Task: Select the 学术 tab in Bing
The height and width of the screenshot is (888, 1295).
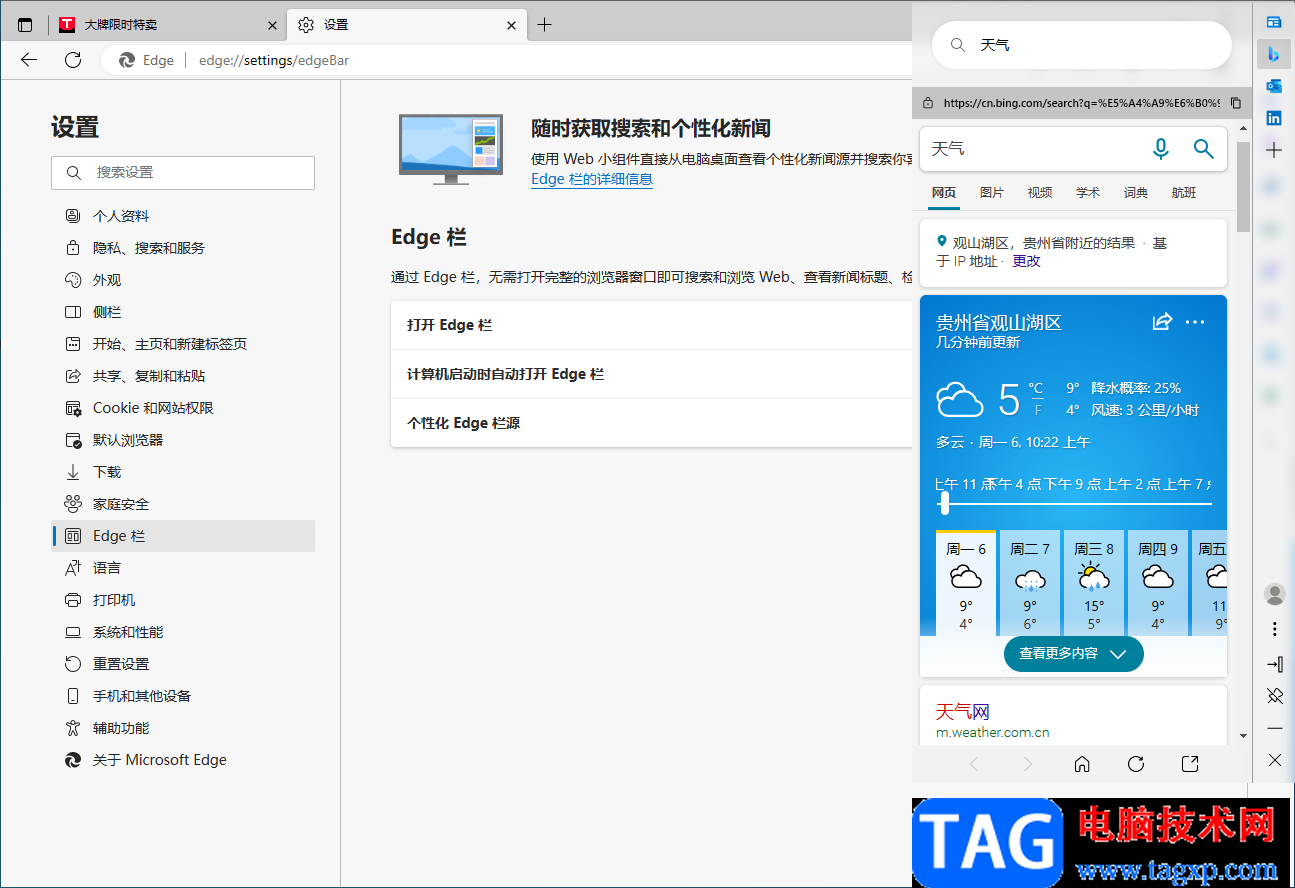Action: point(1088,193)
